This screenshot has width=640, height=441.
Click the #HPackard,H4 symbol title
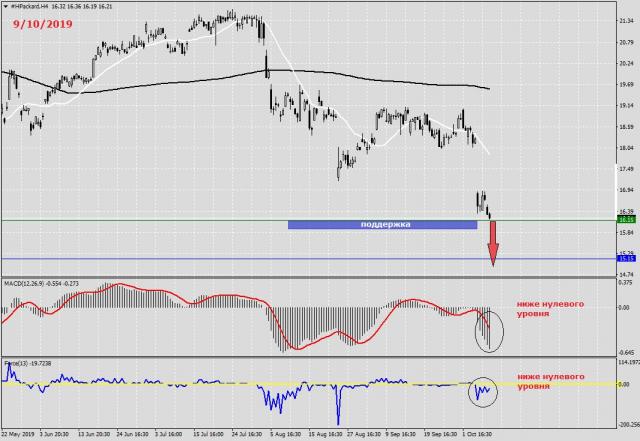pyautogui.click(x=31, y=5)
